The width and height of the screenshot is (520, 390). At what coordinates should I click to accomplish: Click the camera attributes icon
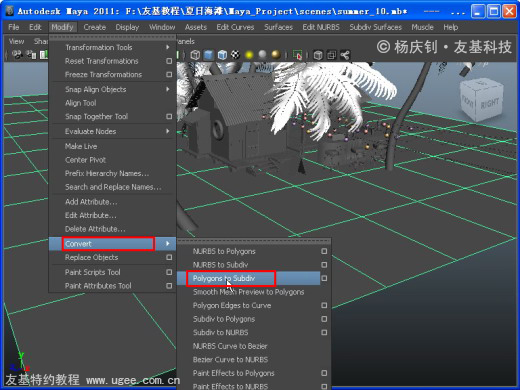31,54
